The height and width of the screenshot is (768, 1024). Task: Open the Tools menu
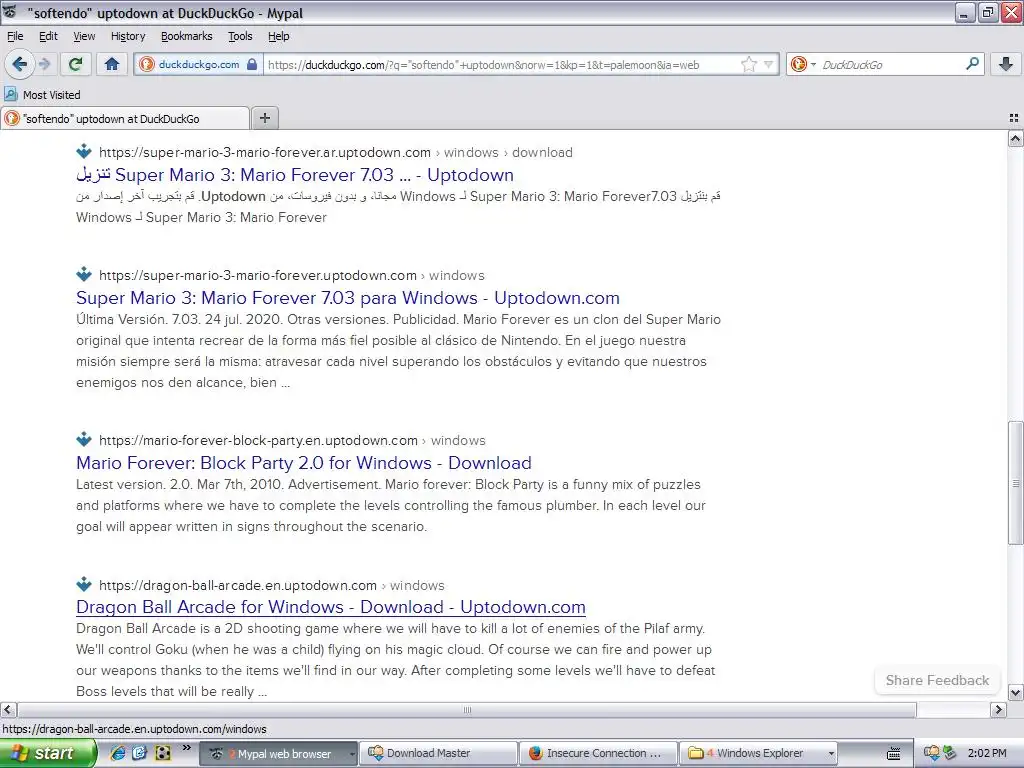coord(240,36)
